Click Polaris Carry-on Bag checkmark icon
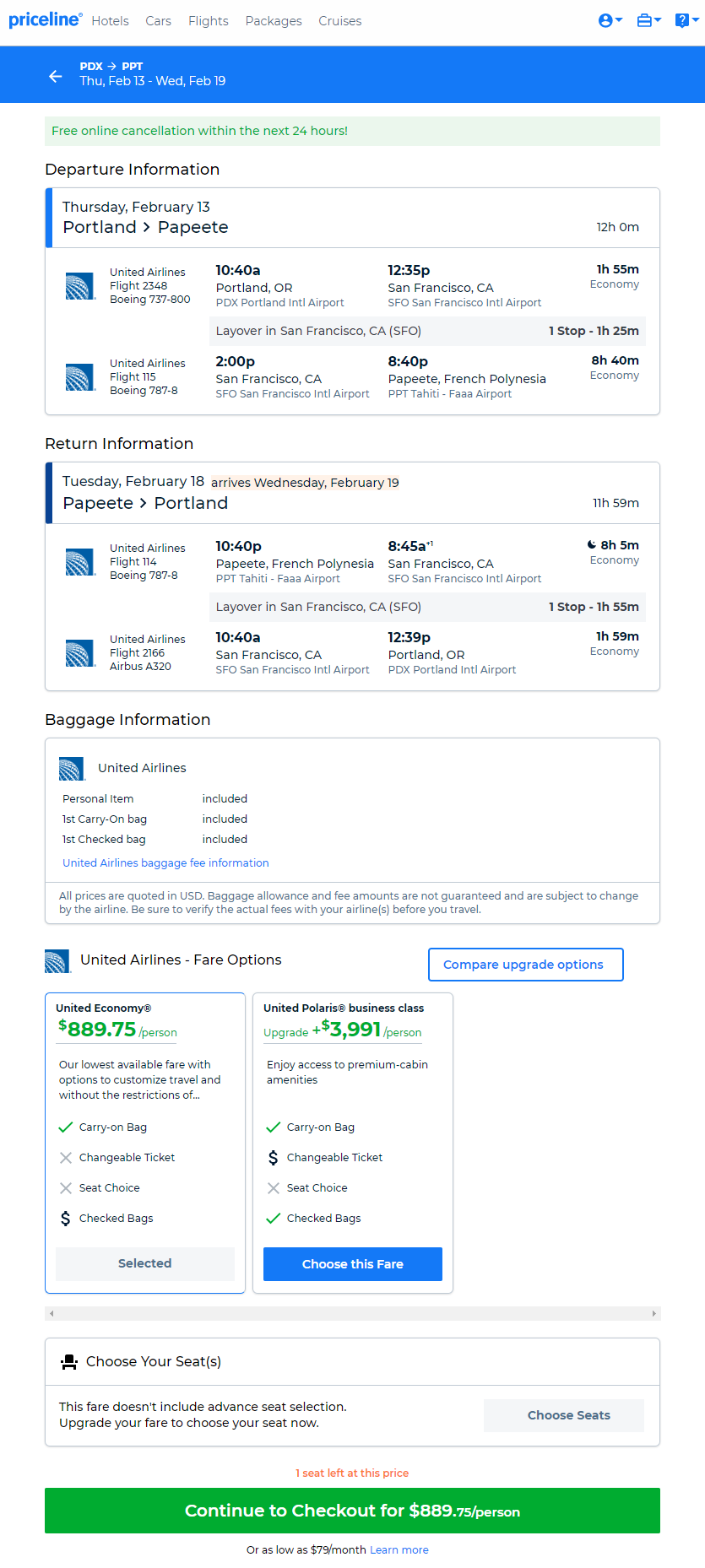Image resolution: width=705 pixels, height=1568 pixels. click(274, 1127)
